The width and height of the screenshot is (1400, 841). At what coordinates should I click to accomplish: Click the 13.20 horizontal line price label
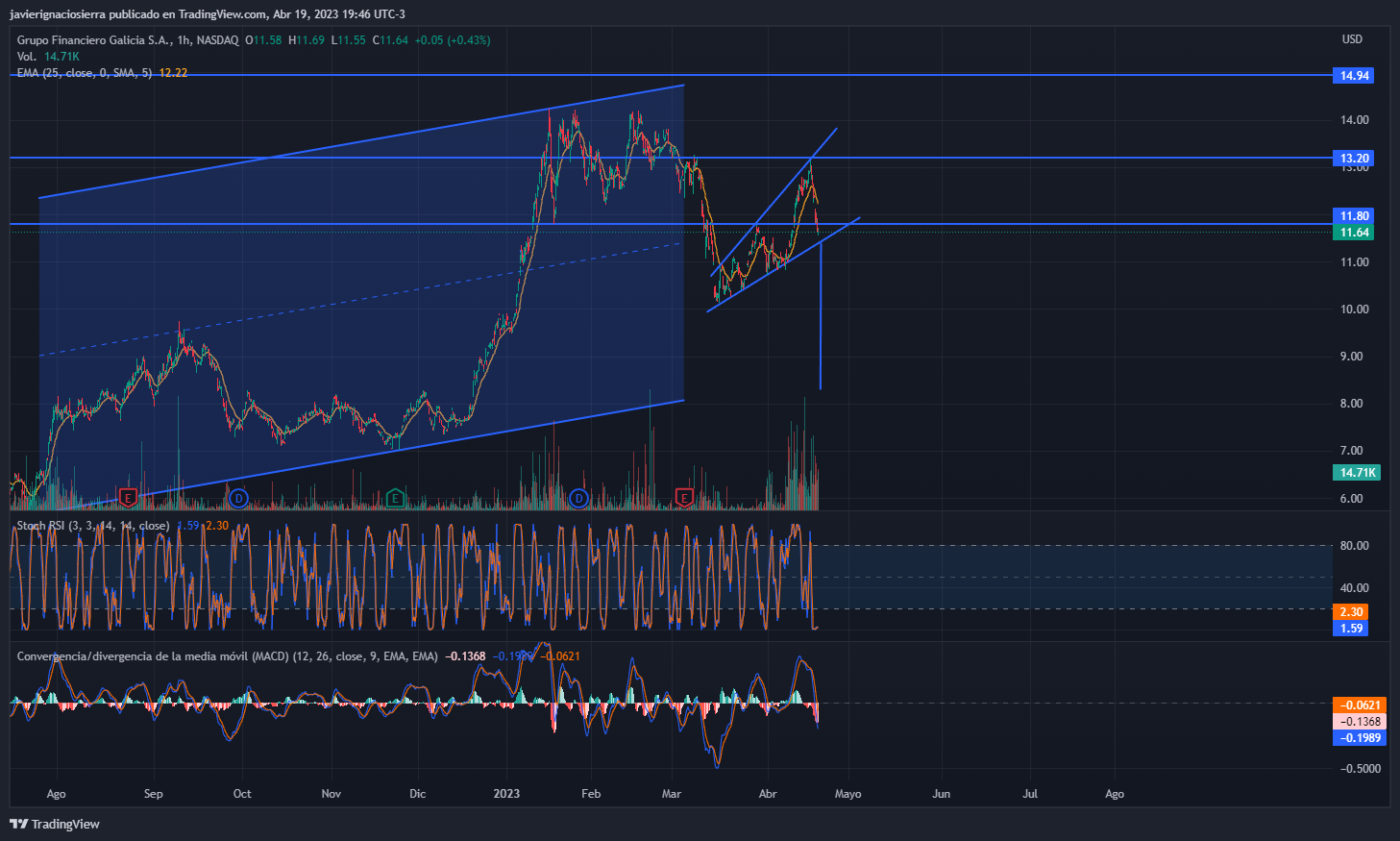1354,159
